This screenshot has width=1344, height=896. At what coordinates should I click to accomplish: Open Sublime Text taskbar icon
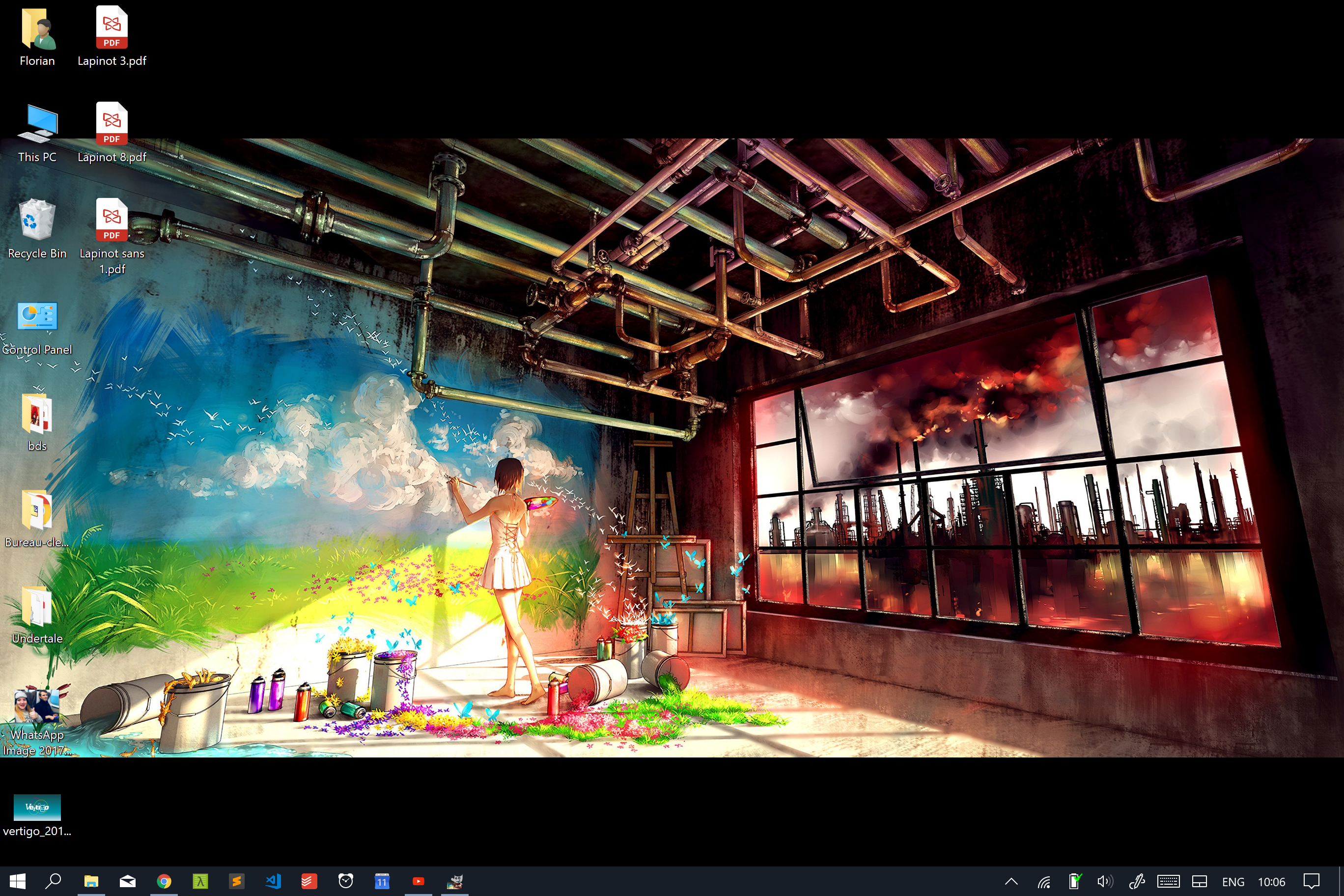237,881
